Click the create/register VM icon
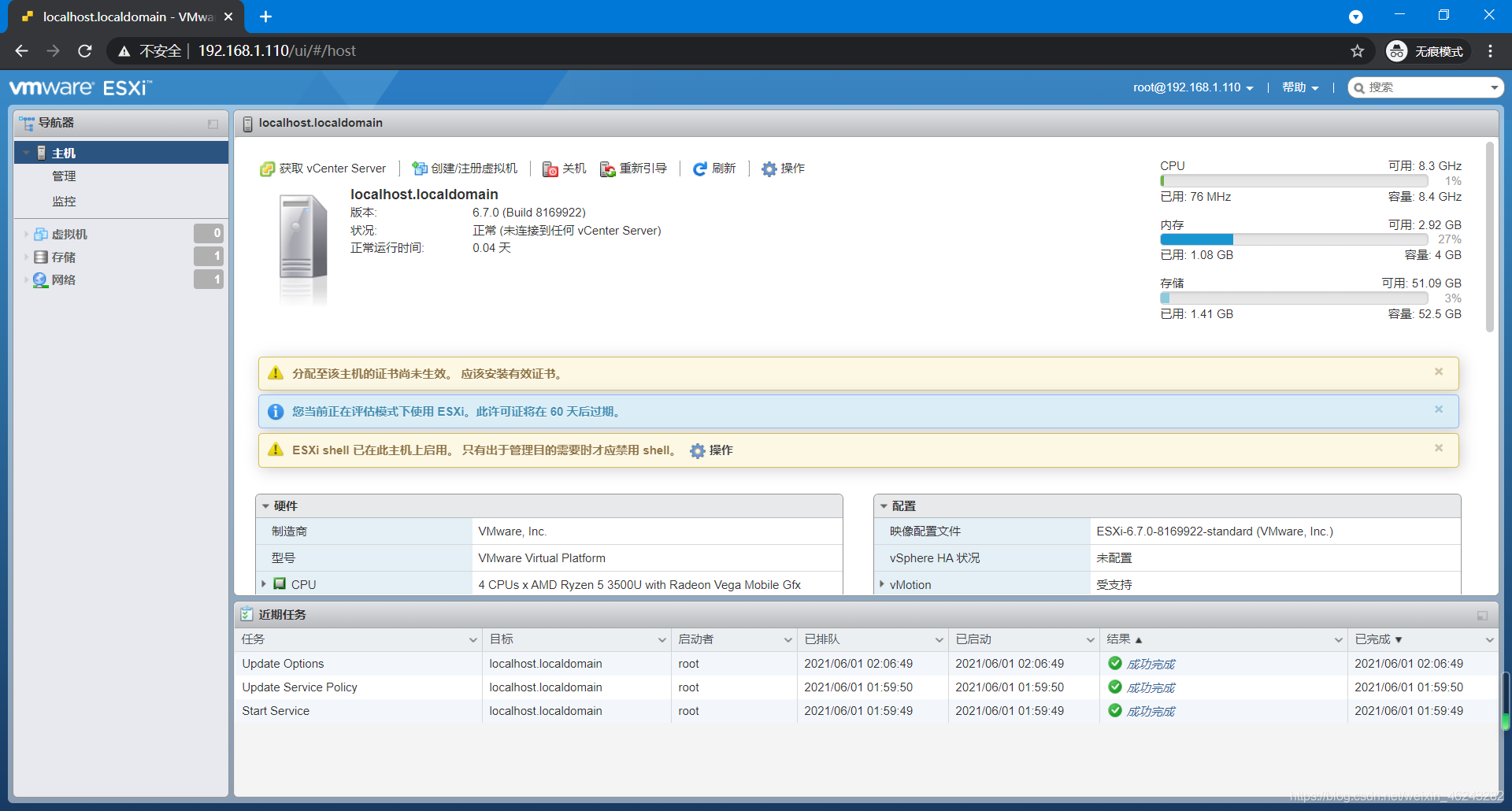1512x811 pixels. tap(420, 168)
